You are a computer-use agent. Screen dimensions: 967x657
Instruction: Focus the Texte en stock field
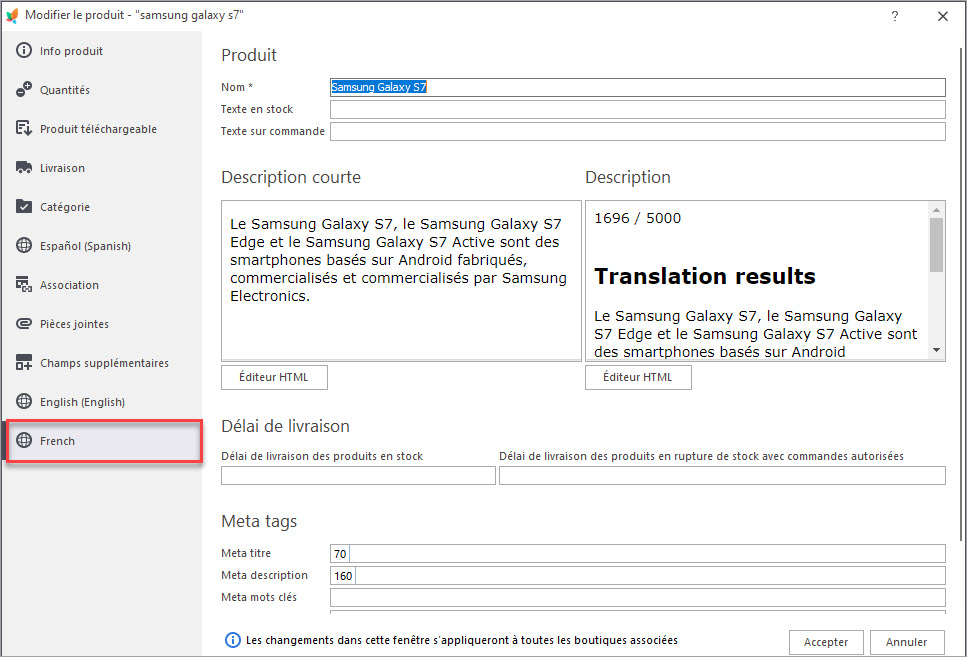[x=638, y=109]
